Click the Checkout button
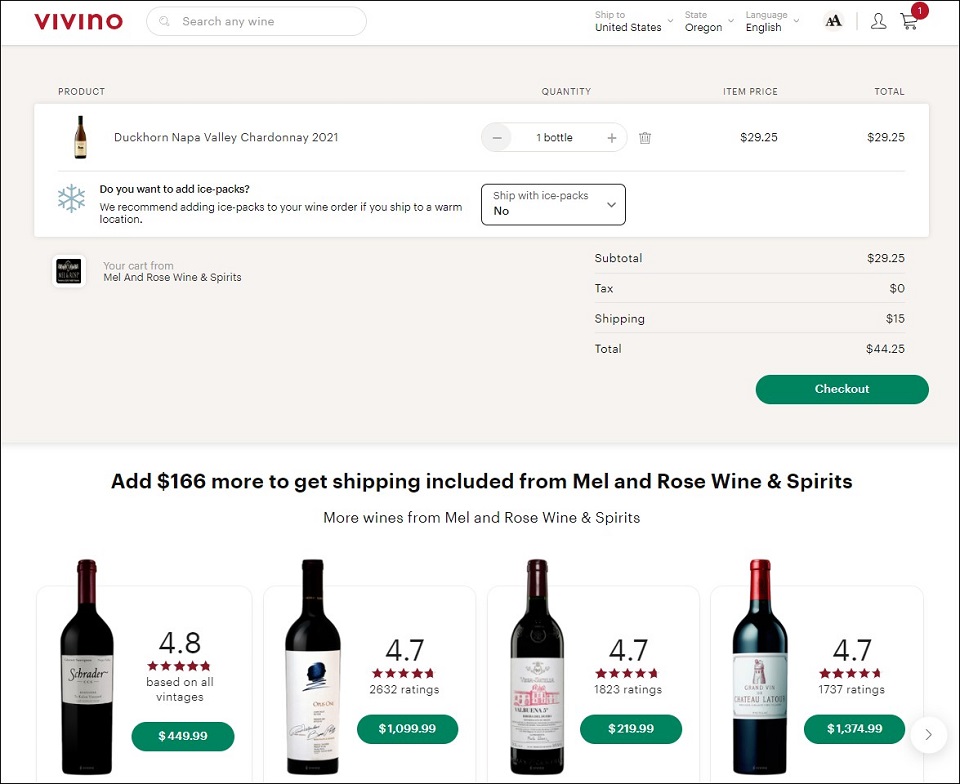 tap(842, 389)
